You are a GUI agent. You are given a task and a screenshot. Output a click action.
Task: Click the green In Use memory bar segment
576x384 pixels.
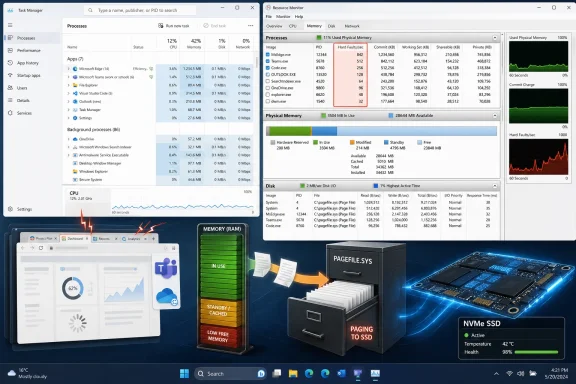point(291,131)
